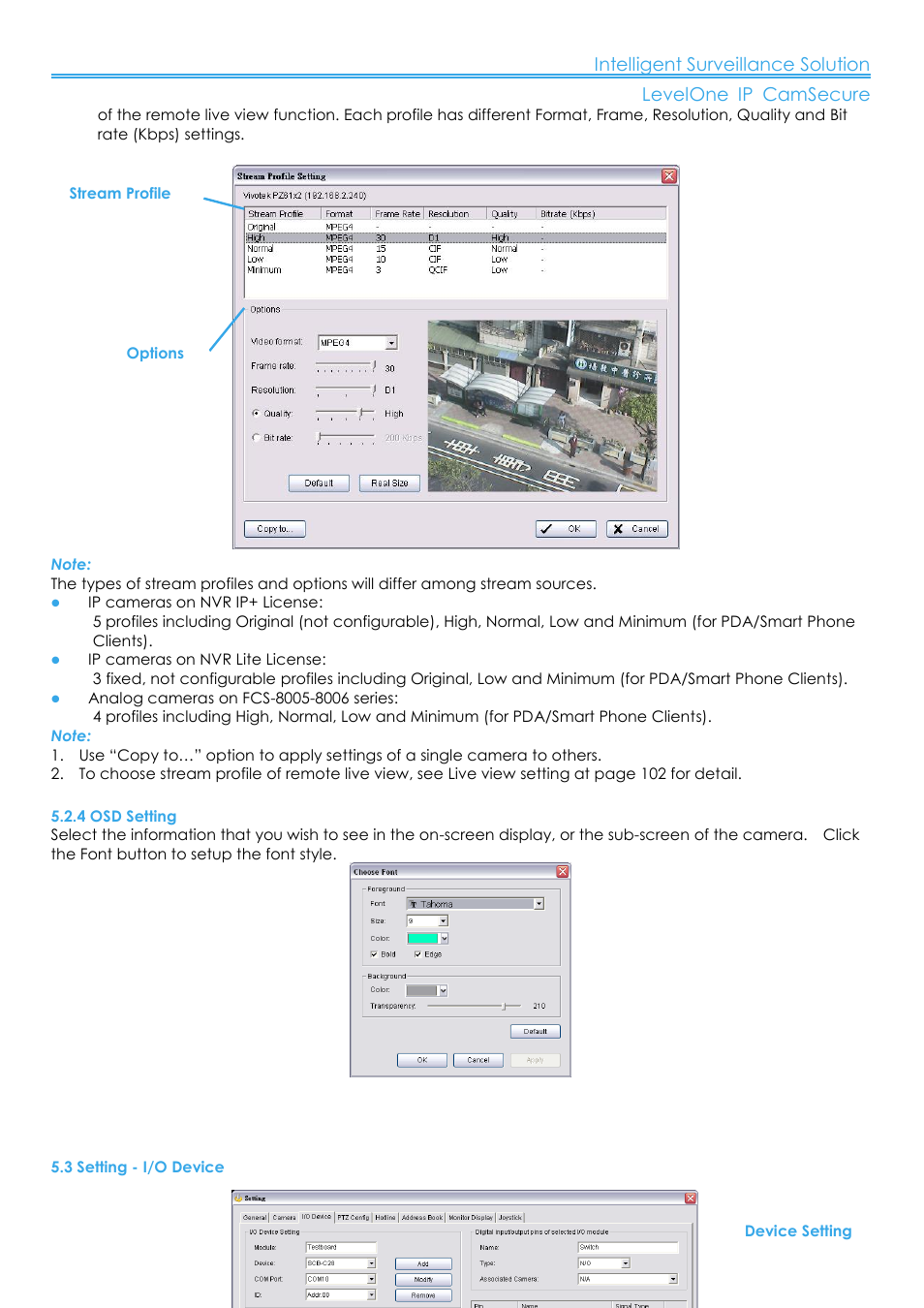The width and height of the screenshot is (924, 1308).
Task: Select the Low stream profile row
Action: coord(455,260)
